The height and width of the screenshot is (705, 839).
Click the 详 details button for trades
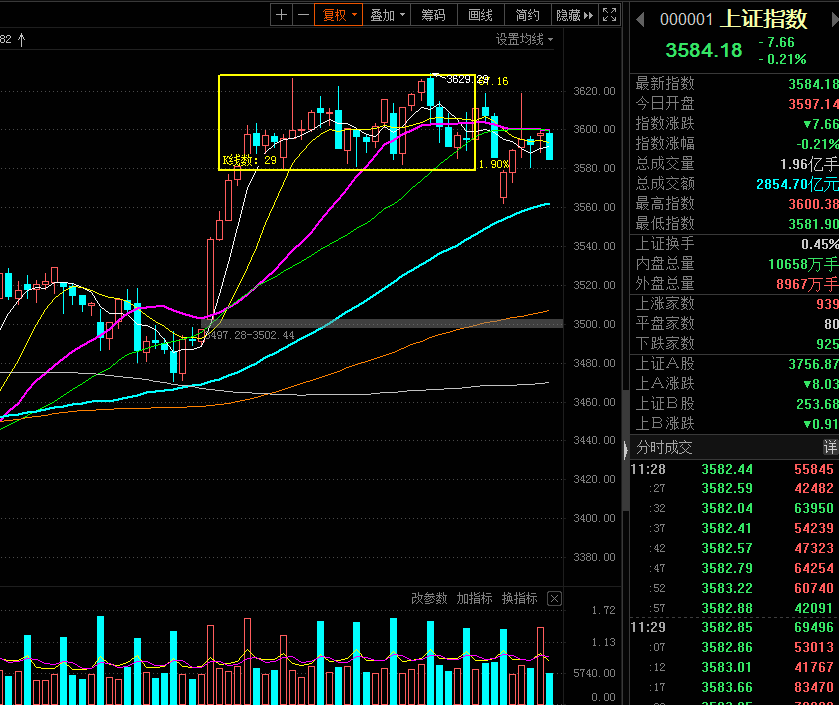(x=829, y=448)
